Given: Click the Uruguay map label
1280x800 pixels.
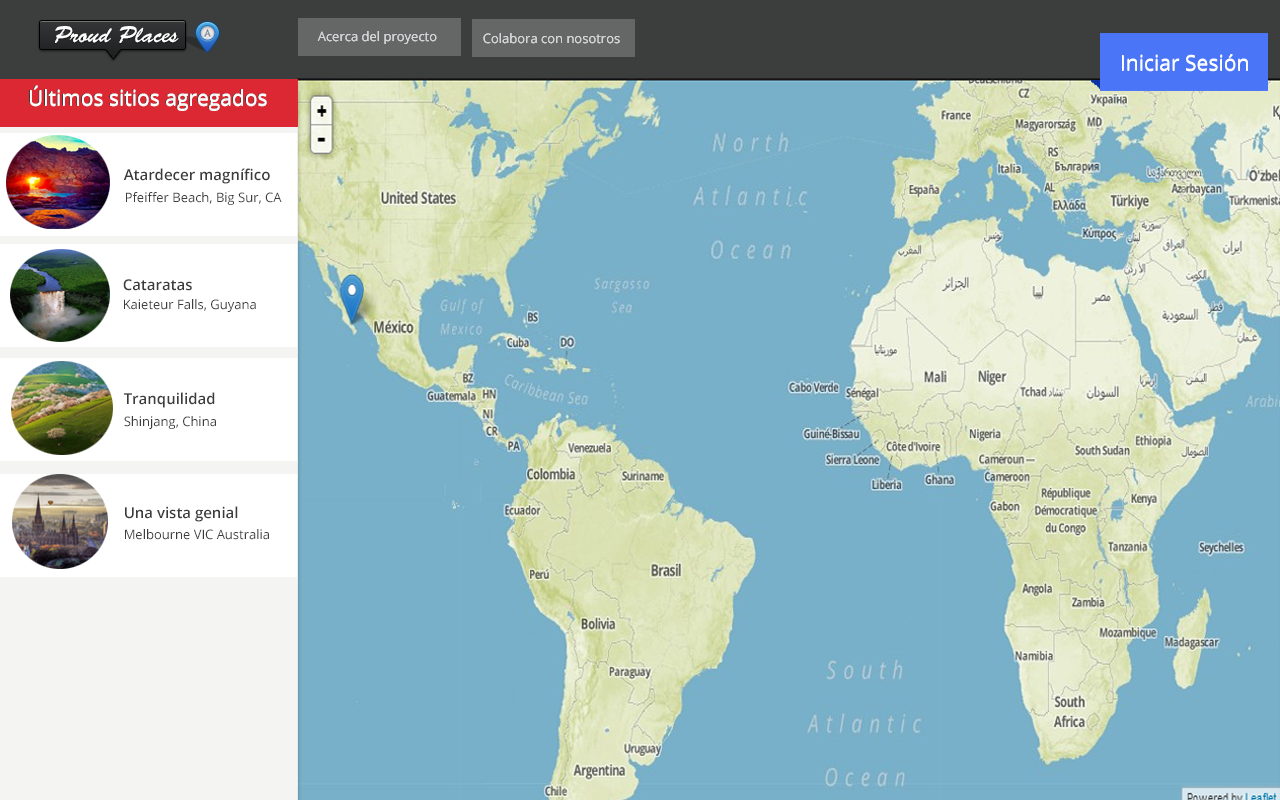Looking at the screenshot, I should tap(642, 749).
